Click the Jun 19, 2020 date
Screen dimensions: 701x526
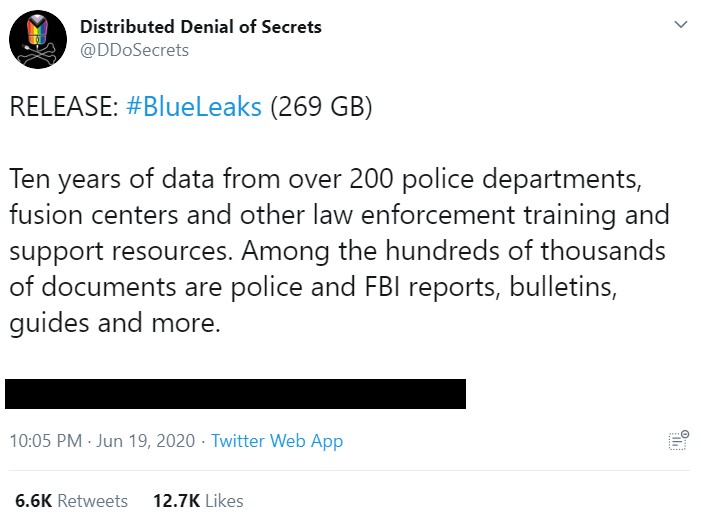[x=145, y=441]
